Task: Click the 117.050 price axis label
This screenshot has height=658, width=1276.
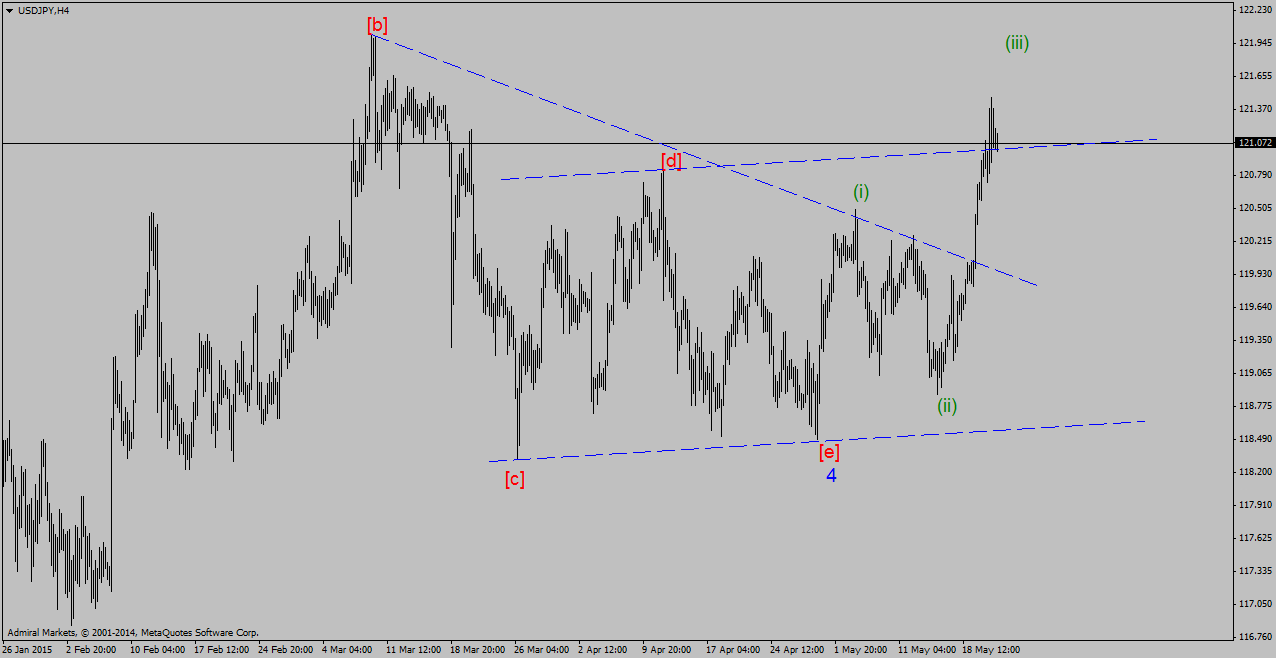Action: [1254, 604]
